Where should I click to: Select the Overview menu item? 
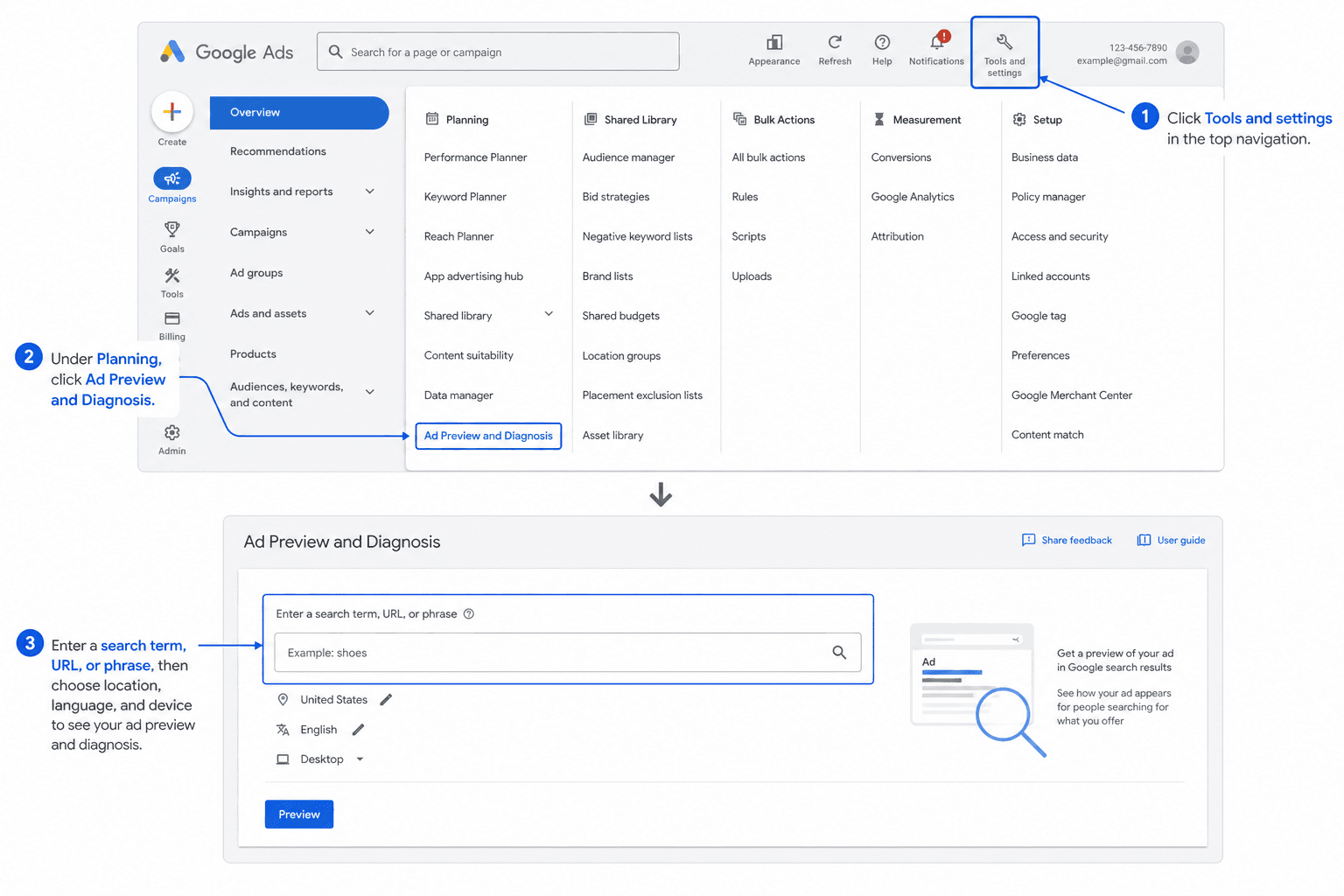299,113
